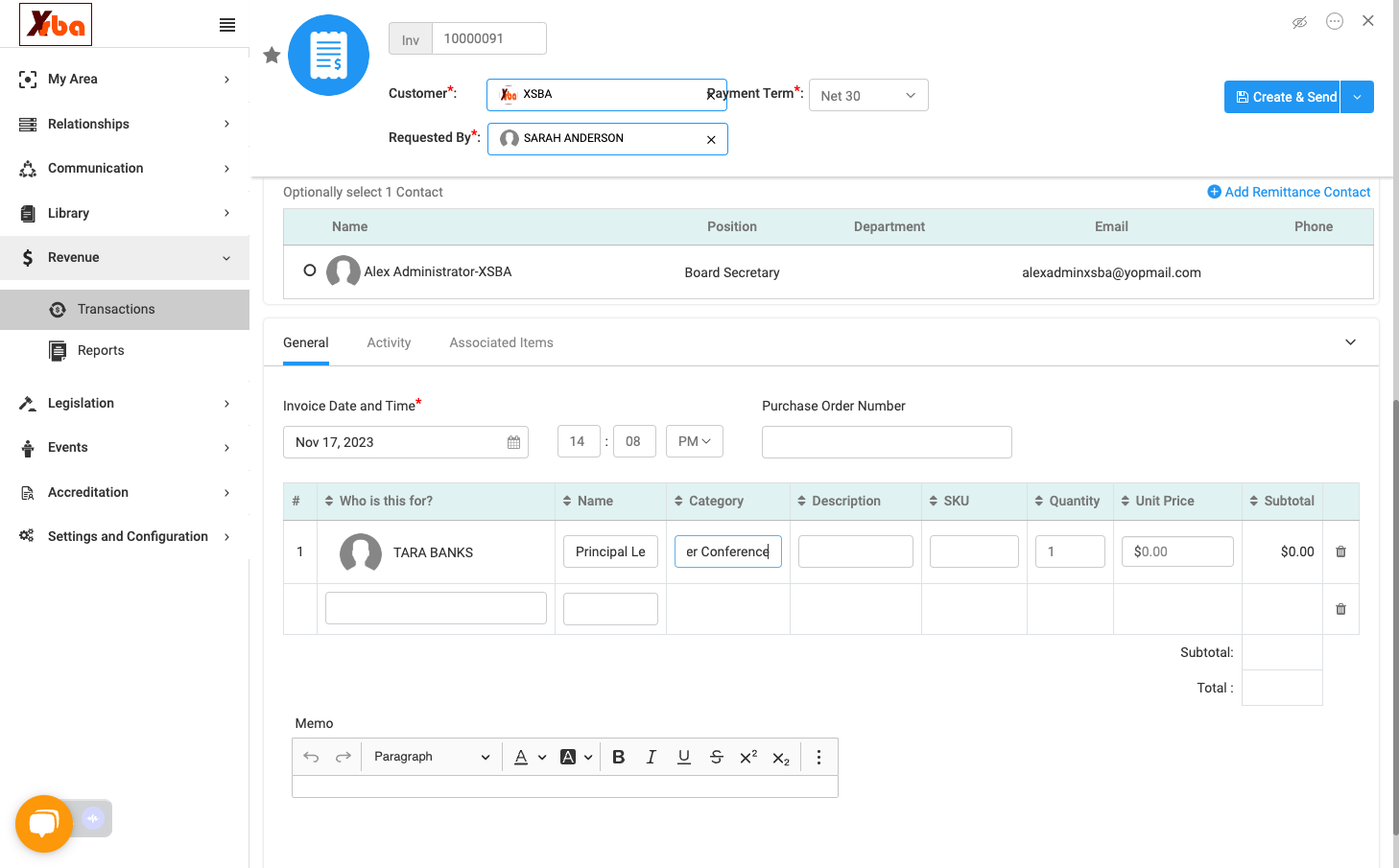Expand the Create & Send arrow menu

point(1357,97)
